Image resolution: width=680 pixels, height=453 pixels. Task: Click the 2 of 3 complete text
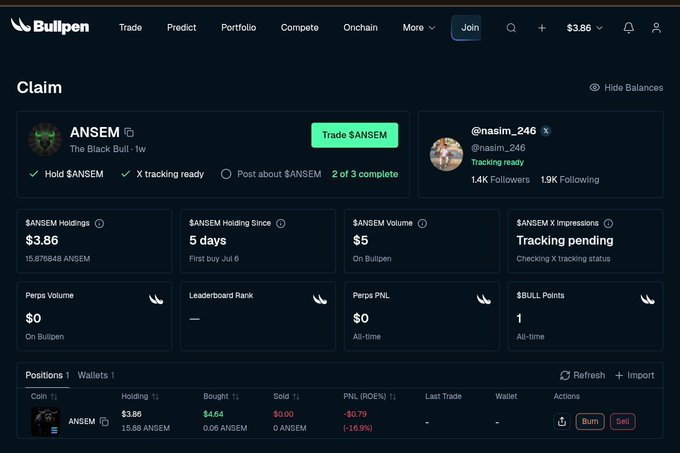point(365,174)
